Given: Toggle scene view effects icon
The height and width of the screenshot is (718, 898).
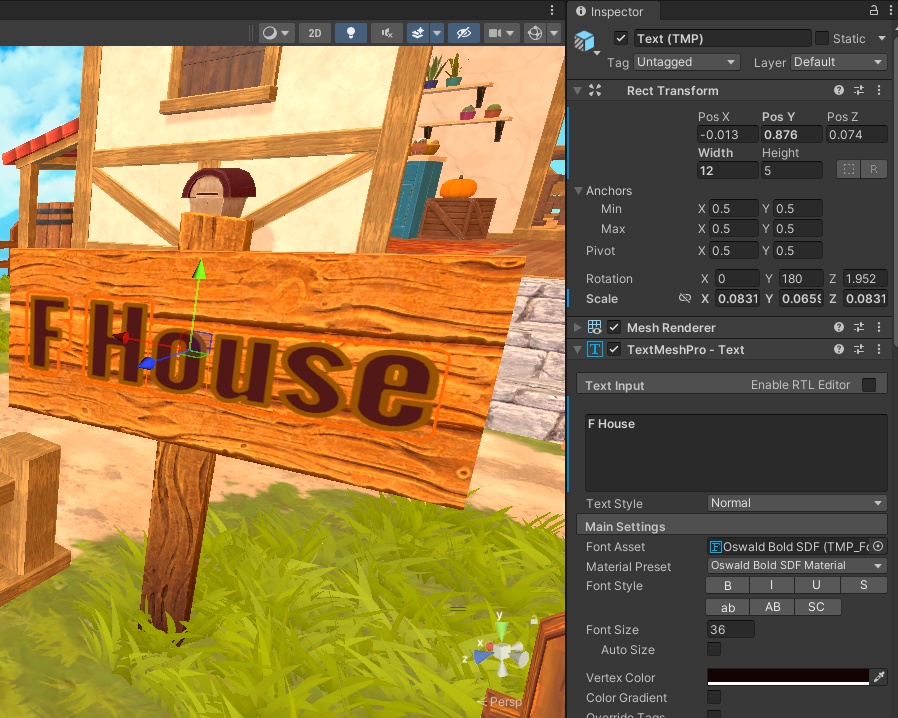Looking at the screenshot, I should [x=420, y=33].
